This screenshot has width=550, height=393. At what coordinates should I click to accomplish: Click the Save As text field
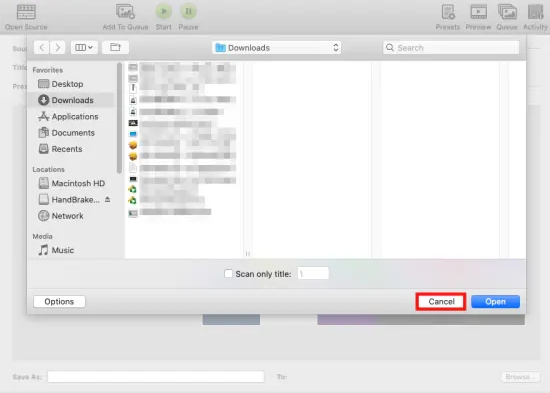click(x=156, y=377)
